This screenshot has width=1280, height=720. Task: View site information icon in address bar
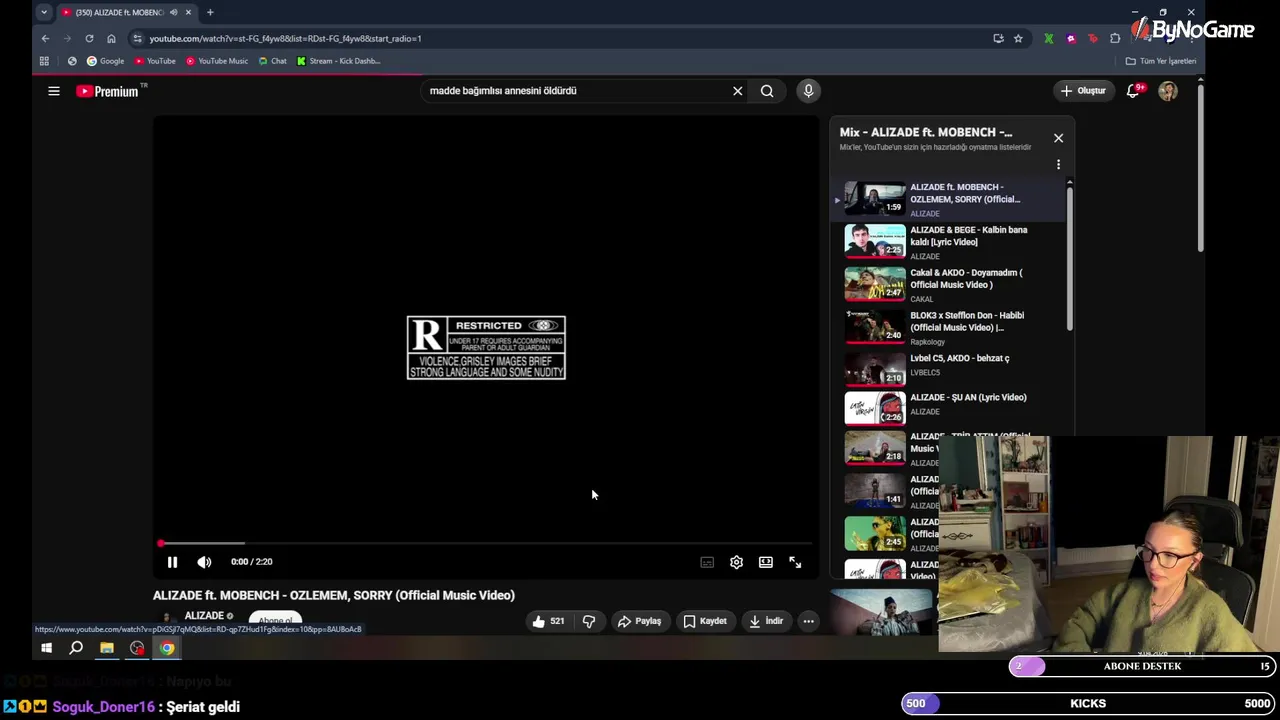coord(137,38)
